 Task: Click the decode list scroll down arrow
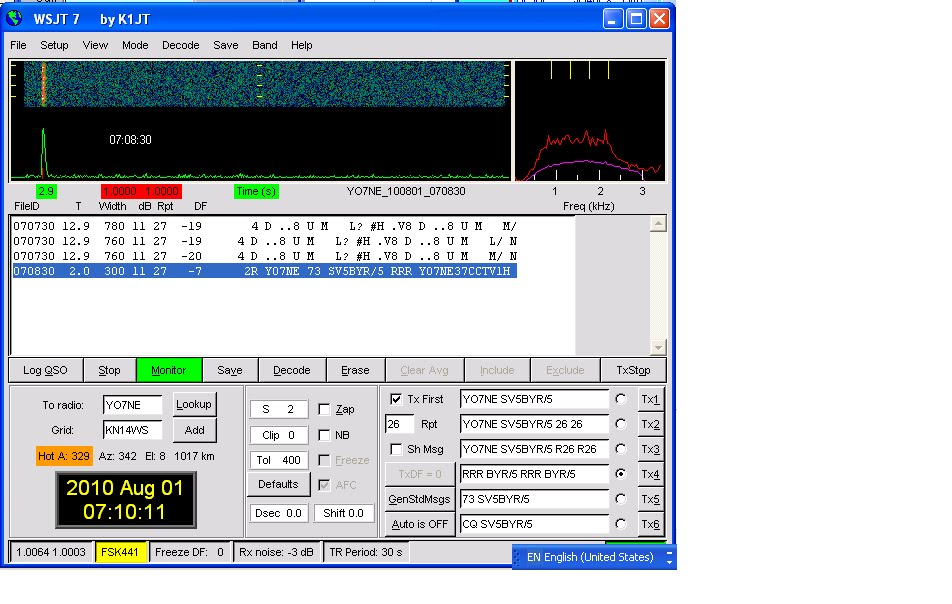(658, 347)
